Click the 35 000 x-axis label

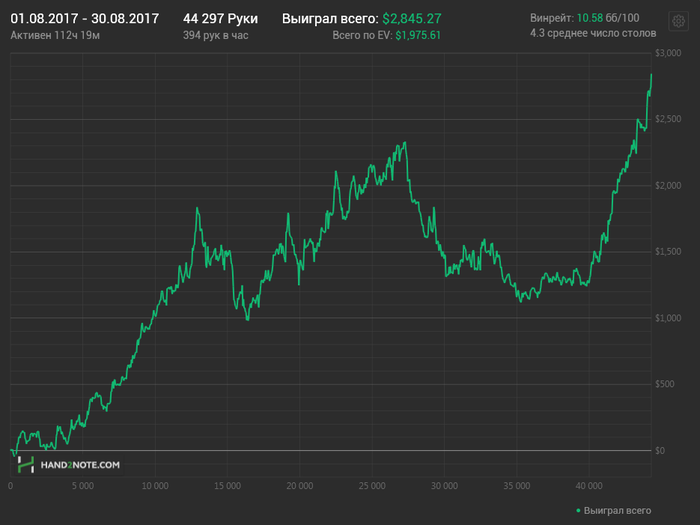517,486
